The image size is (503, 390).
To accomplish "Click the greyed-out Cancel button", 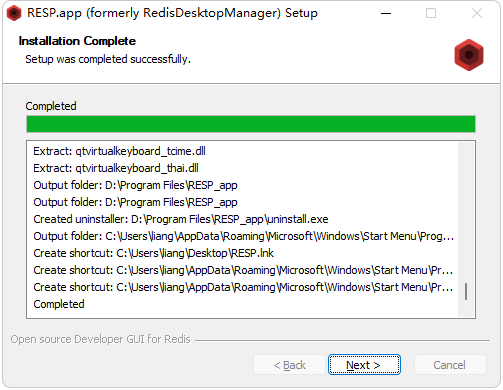I will point(450,365).
